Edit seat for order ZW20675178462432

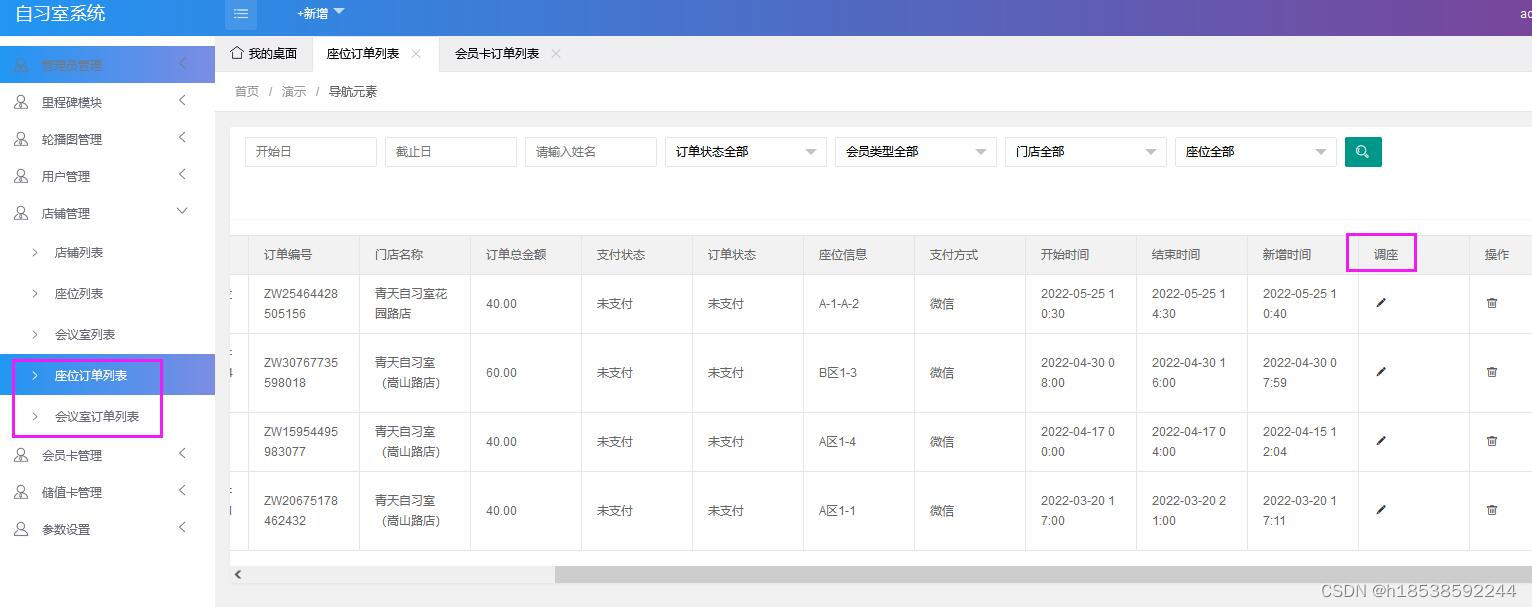(x=1381, y=510)
